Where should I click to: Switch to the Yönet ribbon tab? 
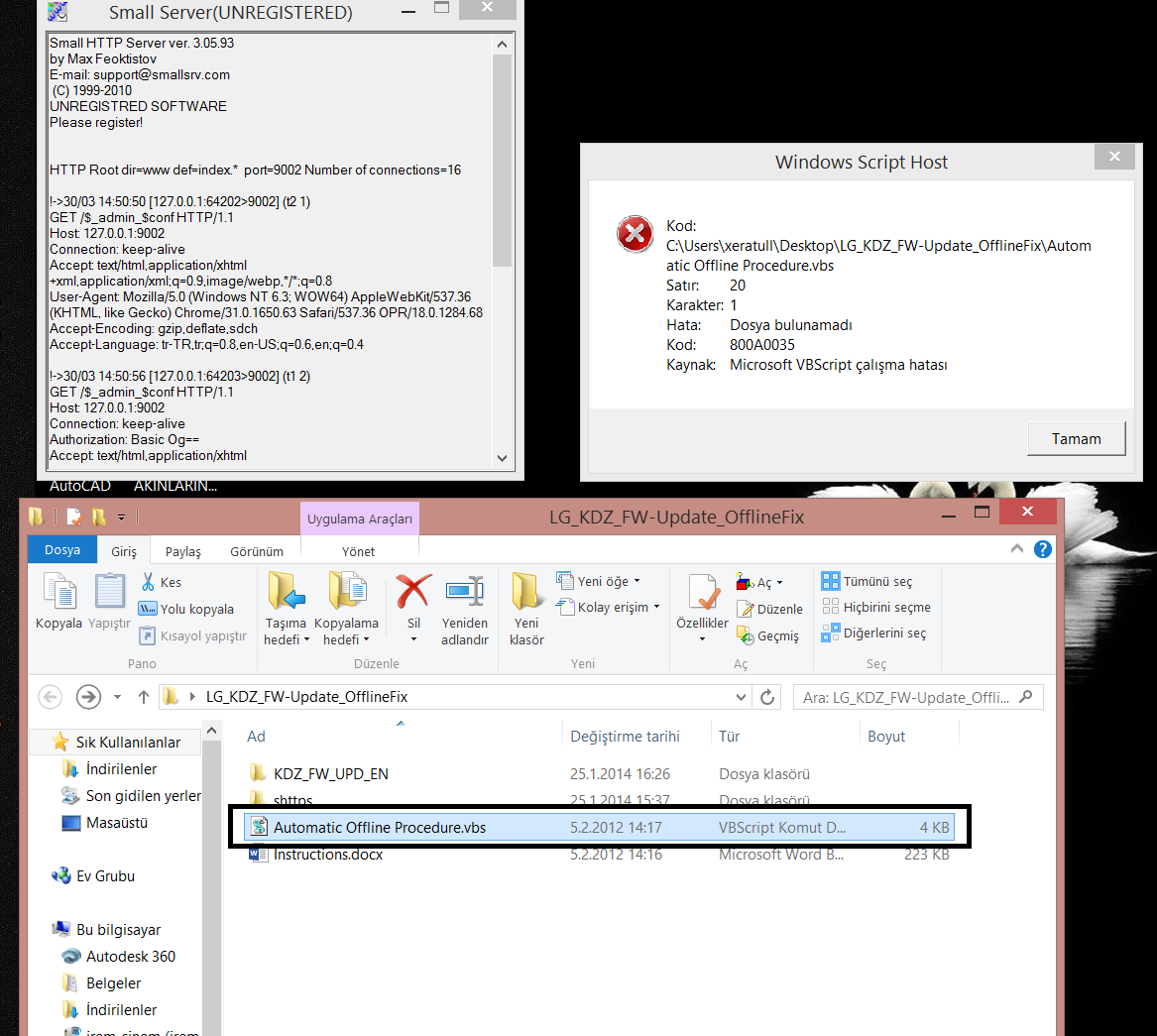tap(358, 551)
